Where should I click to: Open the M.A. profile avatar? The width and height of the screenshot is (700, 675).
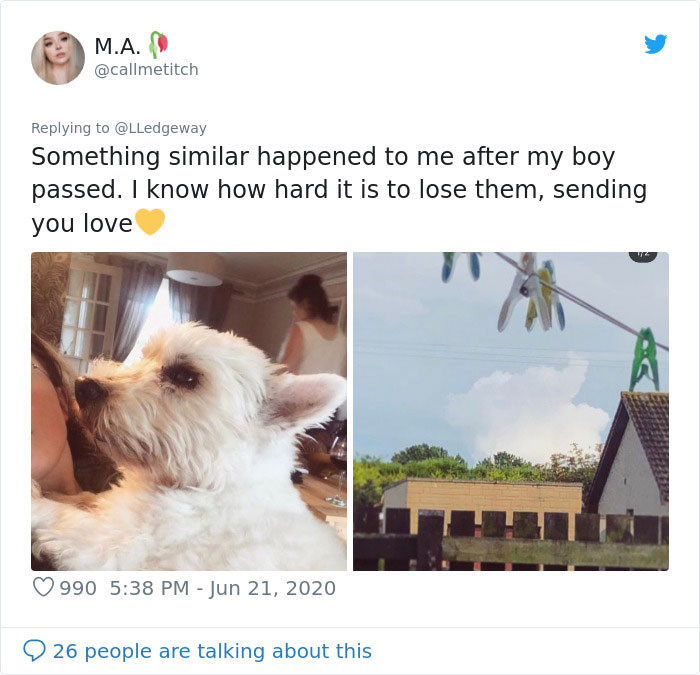[58, 57]
